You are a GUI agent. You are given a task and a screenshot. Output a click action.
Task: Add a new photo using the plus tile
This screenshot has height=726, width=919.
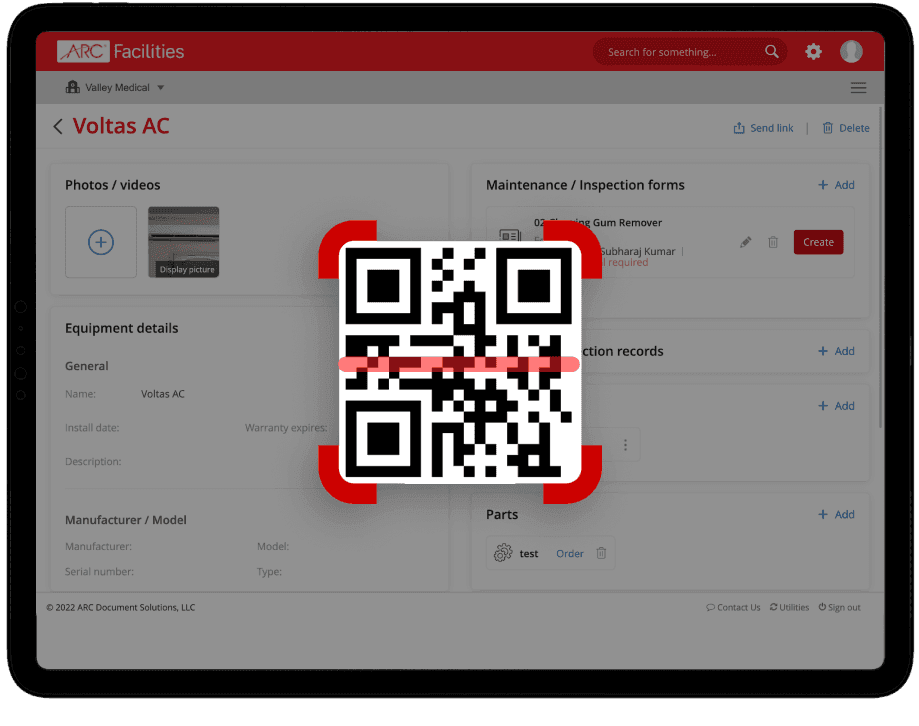click(x=100, y=241)
